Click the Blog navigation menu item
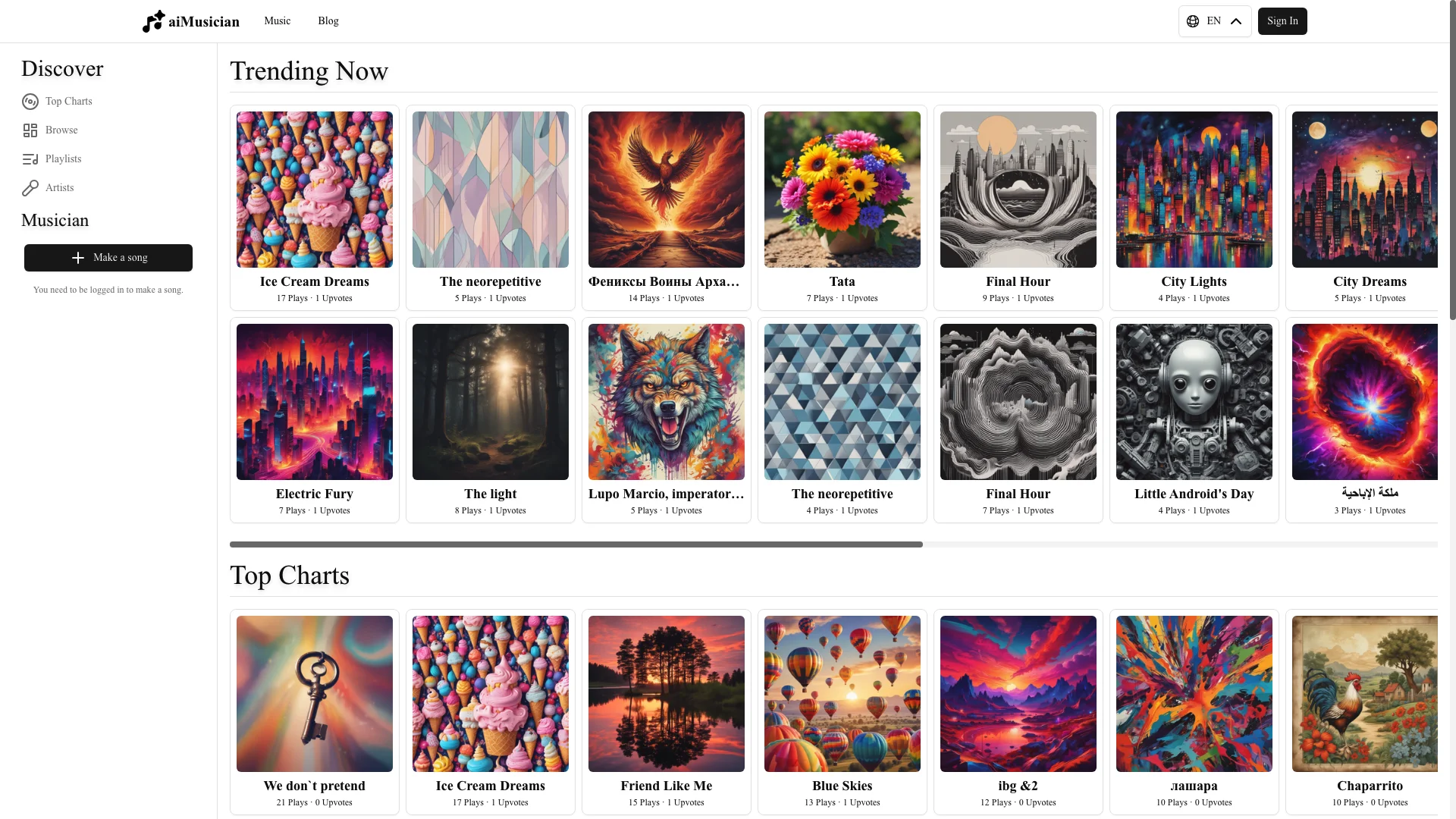The height and width of the screenshot is (819, 1456). (x=328, y=21)
